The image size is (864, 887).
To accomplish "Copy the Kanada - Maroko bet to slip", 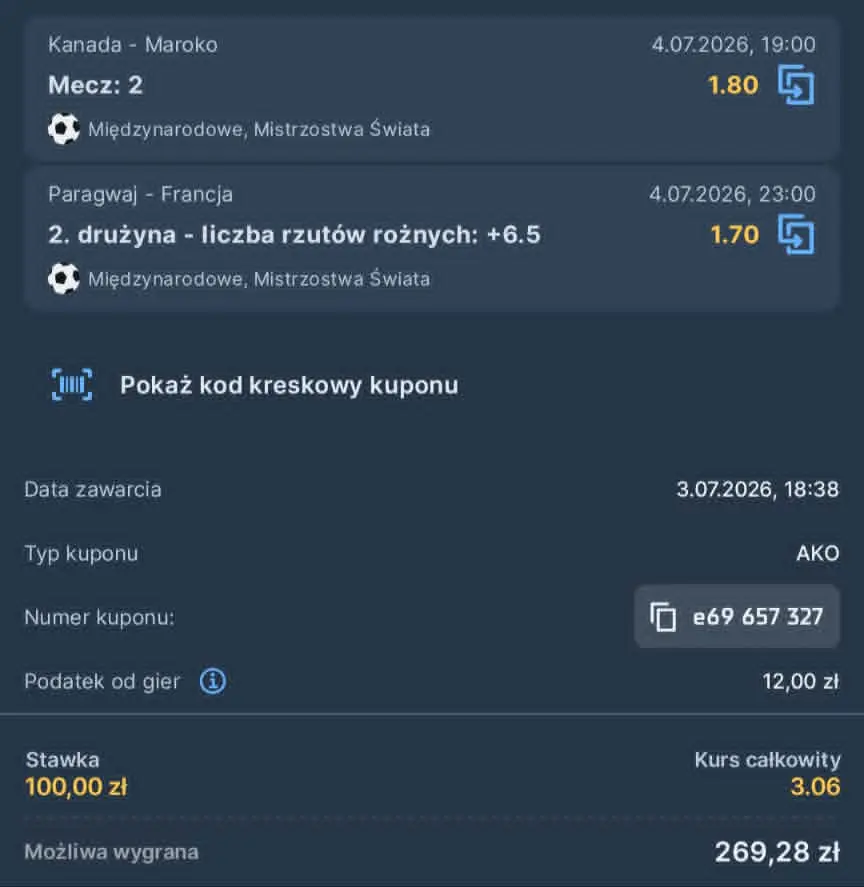I will pyautogui.click(x=796, y=85).
